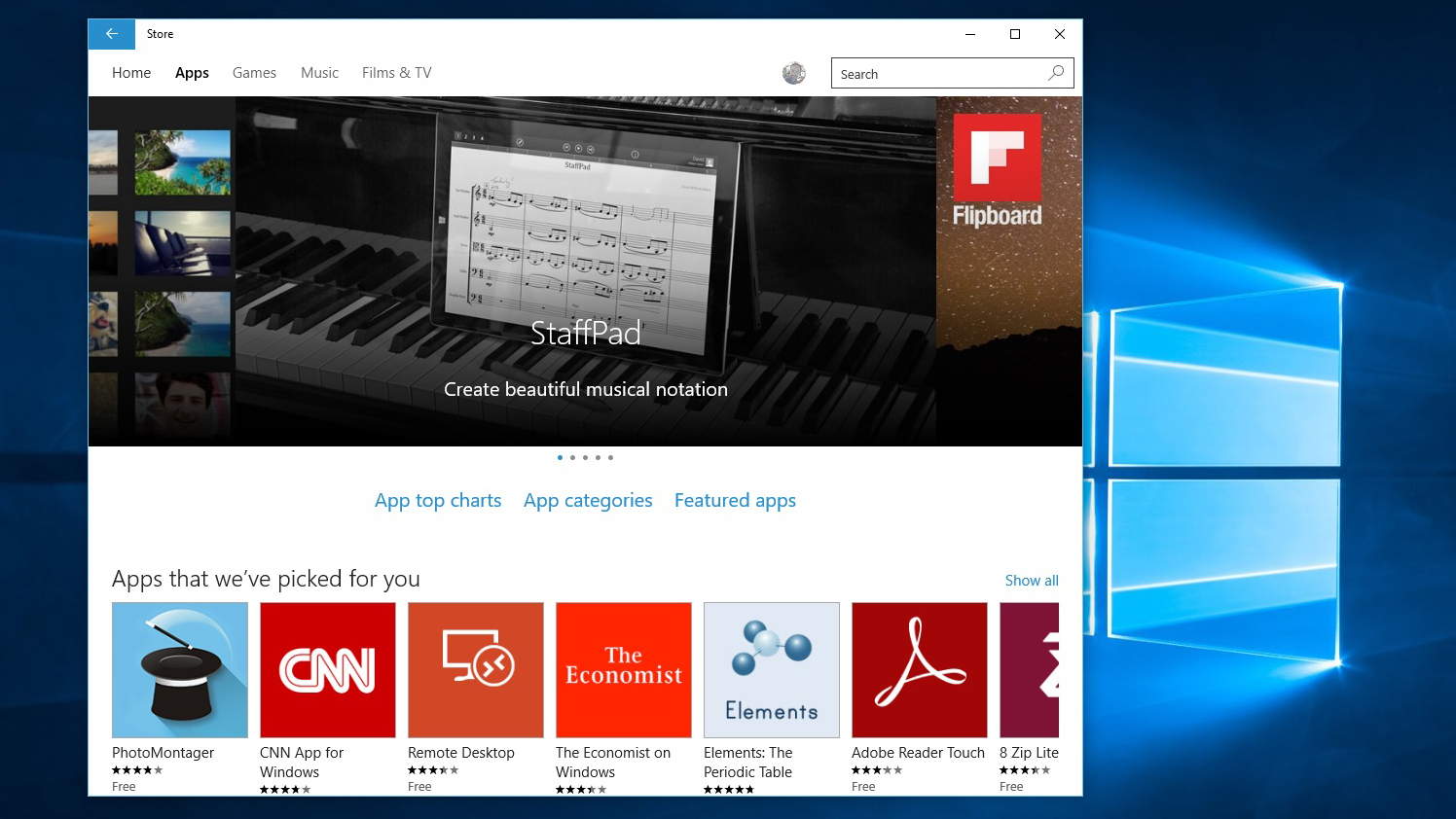Viewport: 1456px width, 819px height.
Task: Open The Economist on Windows tile
Action: pos(623,670)
